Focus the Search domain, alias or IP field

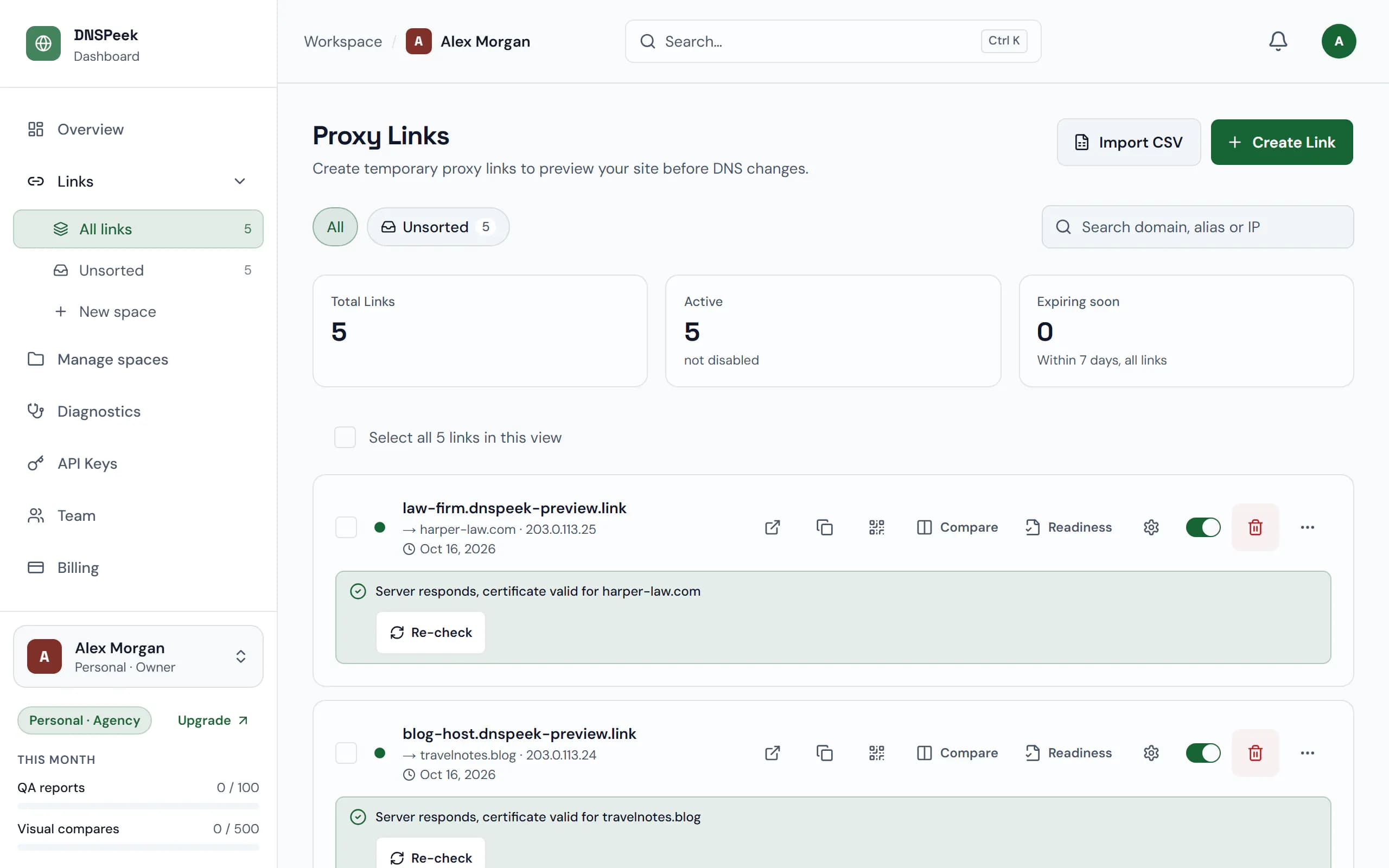pos(1197,227)
